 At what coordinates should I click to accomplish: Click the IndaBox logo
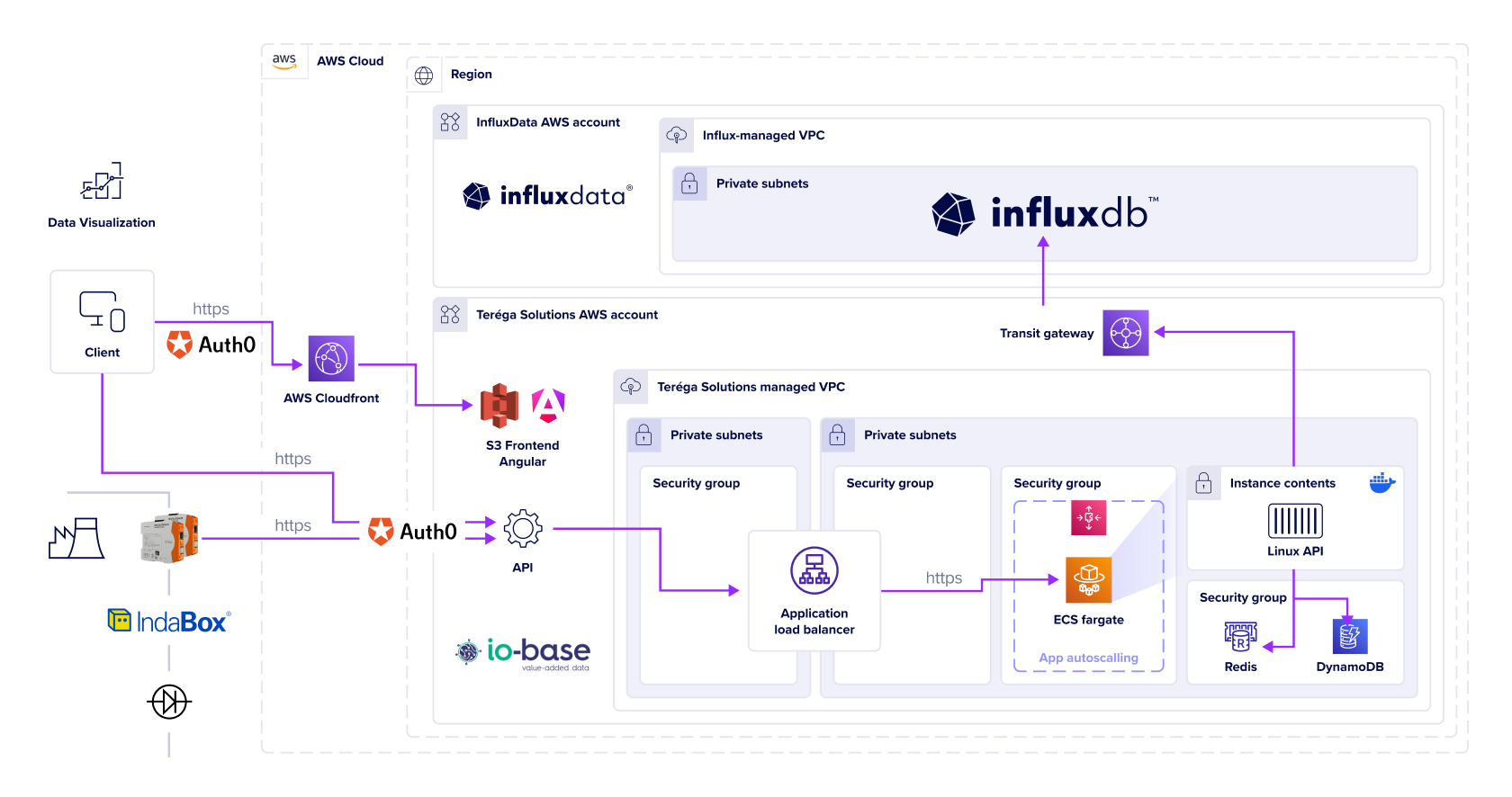169,621
